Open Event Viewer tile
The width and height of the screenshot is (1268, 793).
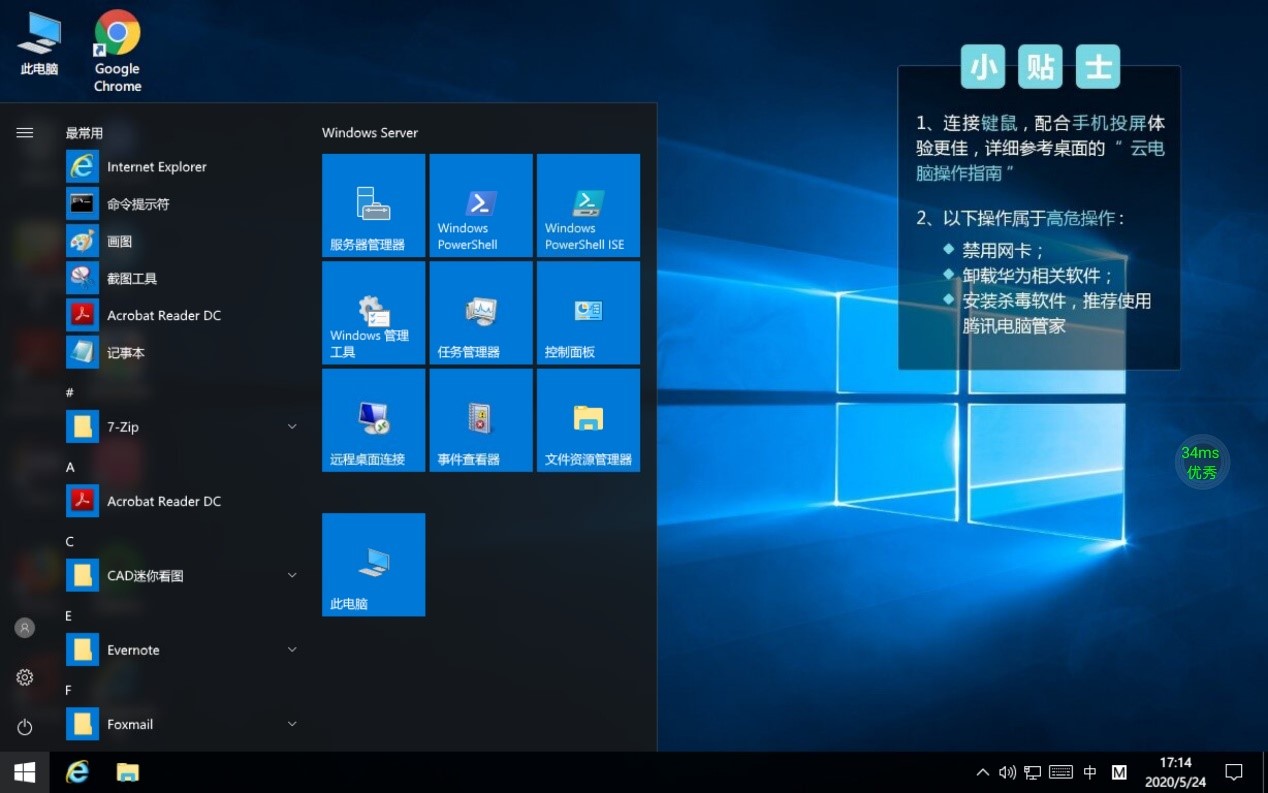click(480, 419)
